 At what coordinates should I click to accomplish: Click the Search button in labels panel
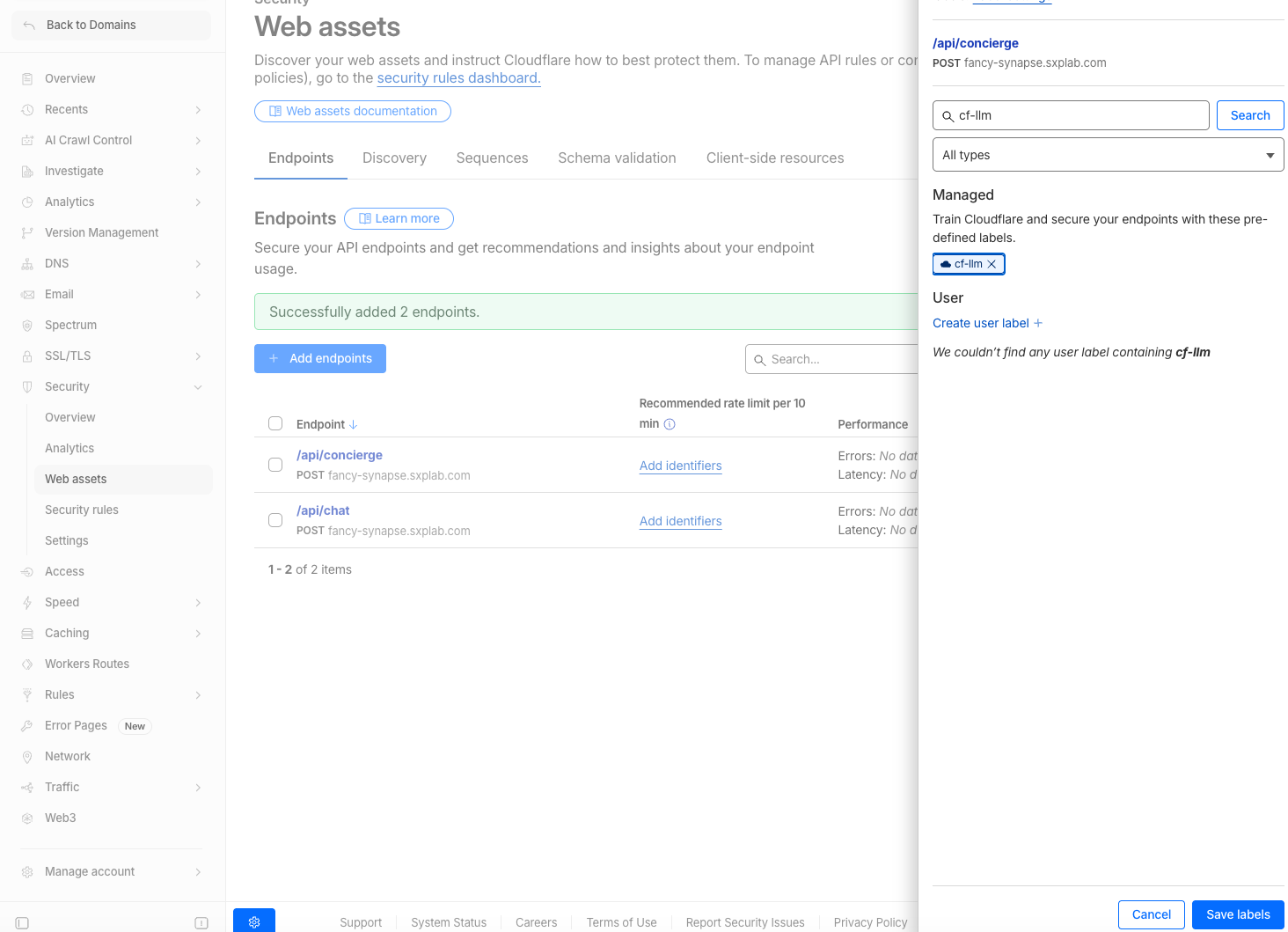point(1250,115)
